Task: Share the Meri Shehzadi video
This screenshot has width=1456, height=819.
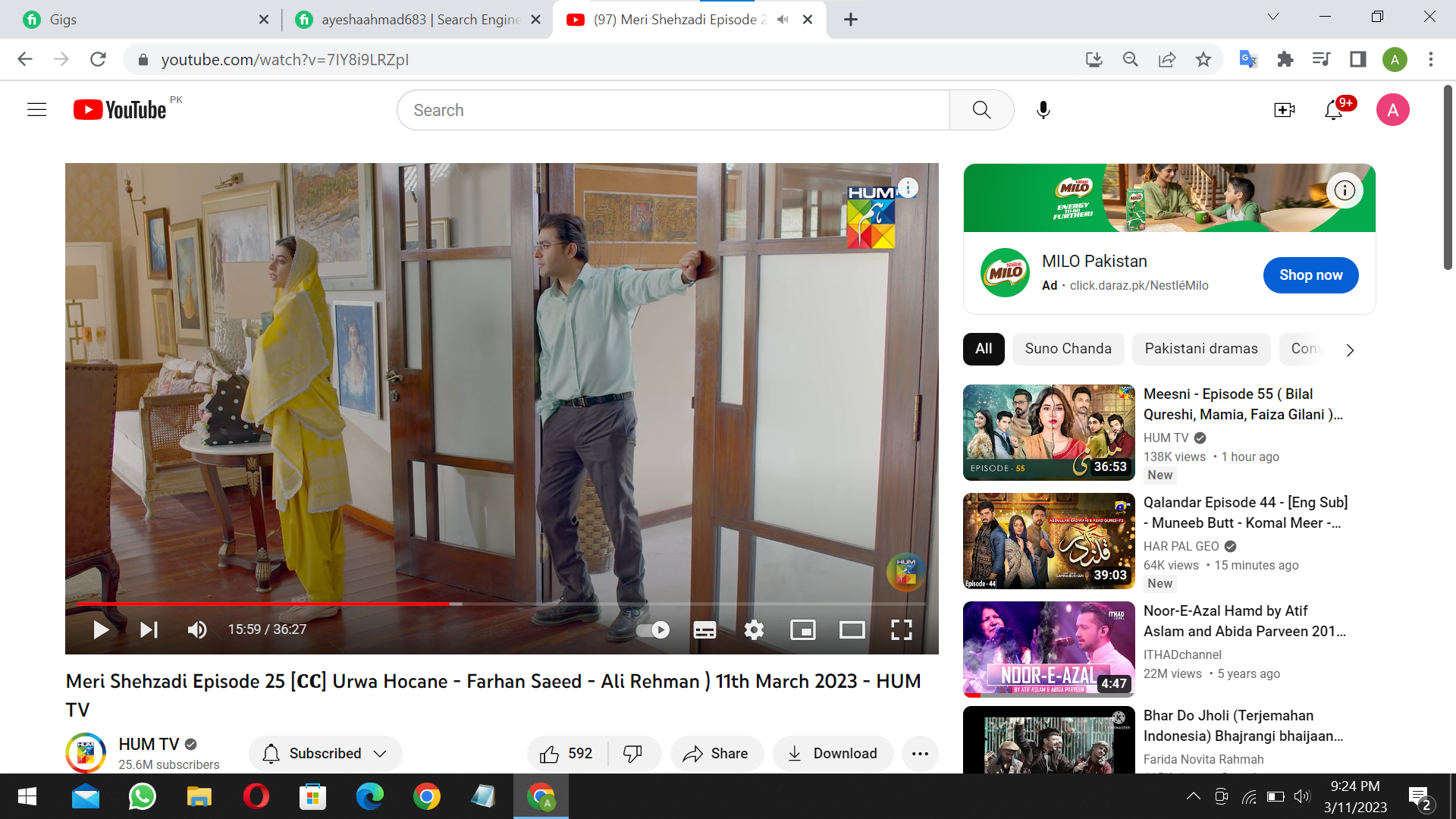Action: pyautogui.click(x=716, y=753)
